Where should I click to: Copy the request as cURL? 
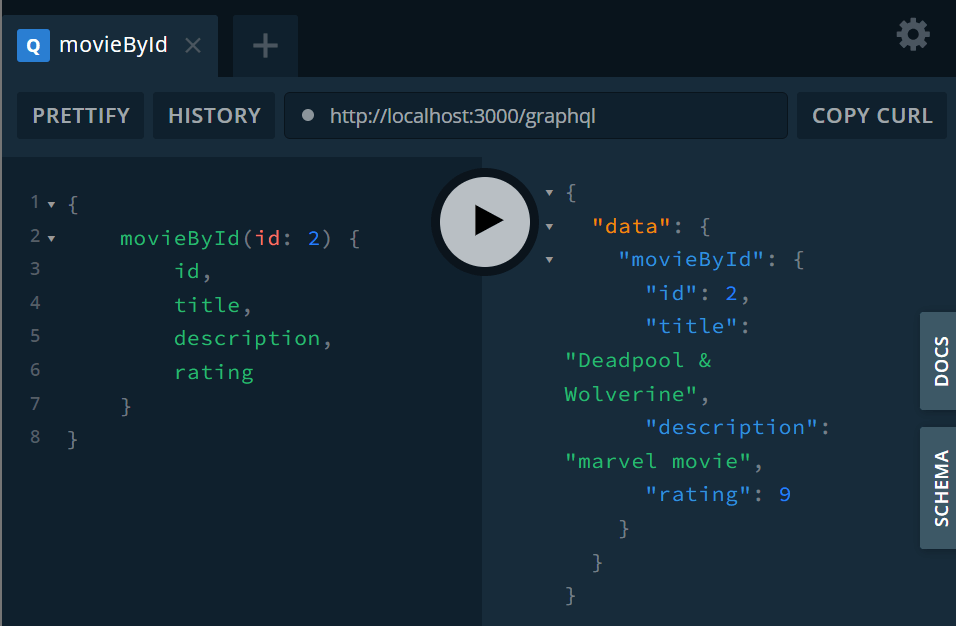(872, 116)
